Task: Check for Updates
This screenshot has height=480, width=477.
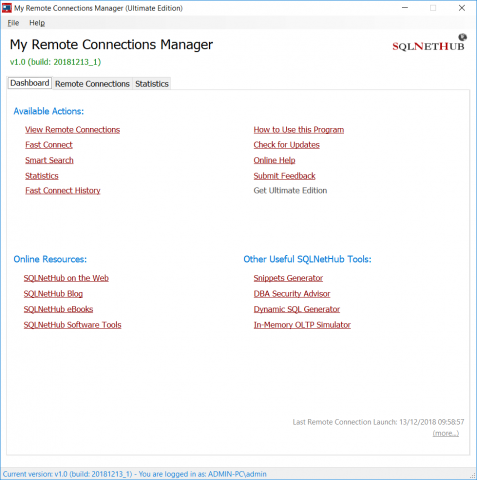Action: point(287,145)
